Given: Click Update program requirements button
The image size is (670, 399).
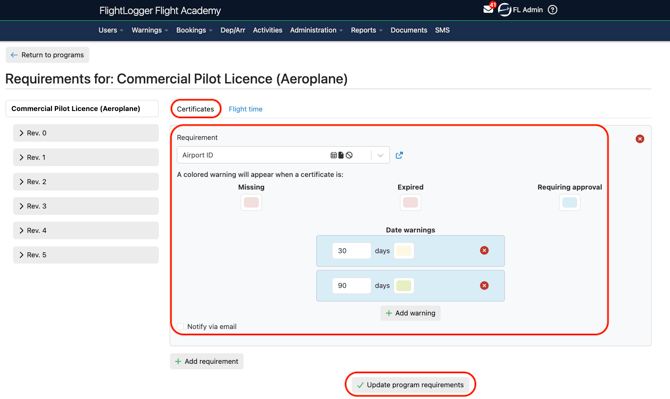Looking at the screenshot, I should 410,385.
